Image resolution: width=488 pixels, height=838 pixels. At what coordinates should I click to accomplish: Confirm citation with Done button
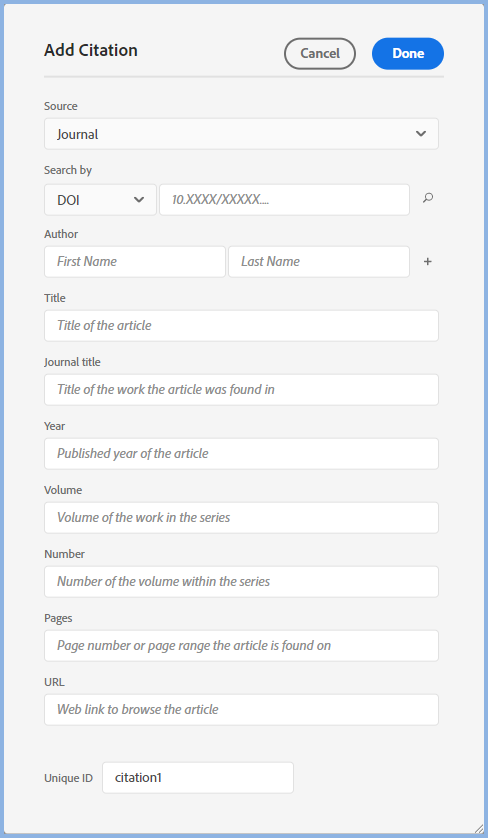(x=408, y=53)
